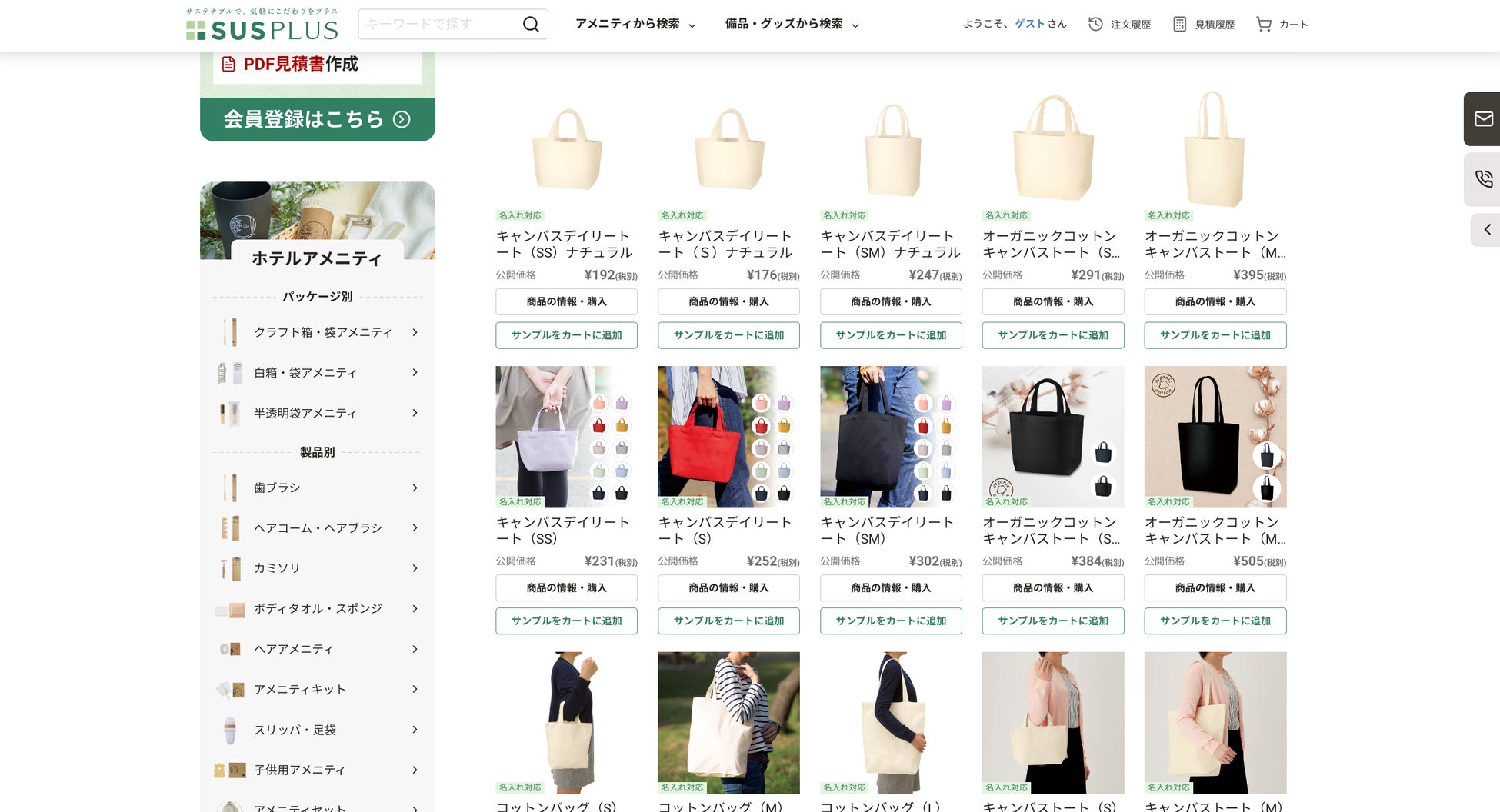Click the ゲスト user link
The width and height of the screenshot is (1500, 812).
point(1030,24)
